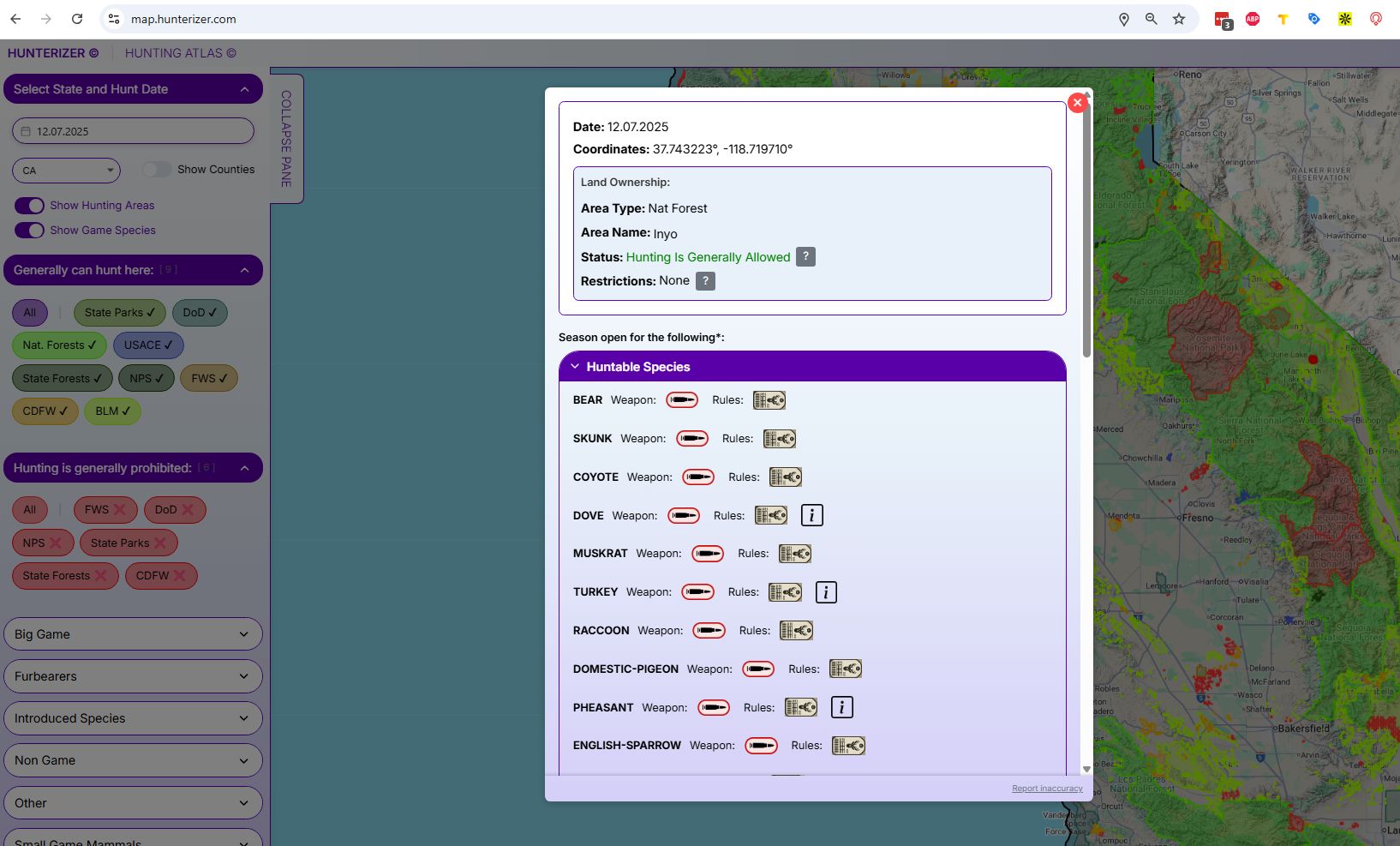The width and height of the screenshot is (1400, 846).
Task: Click the Status help question mark
Action: 805,256
